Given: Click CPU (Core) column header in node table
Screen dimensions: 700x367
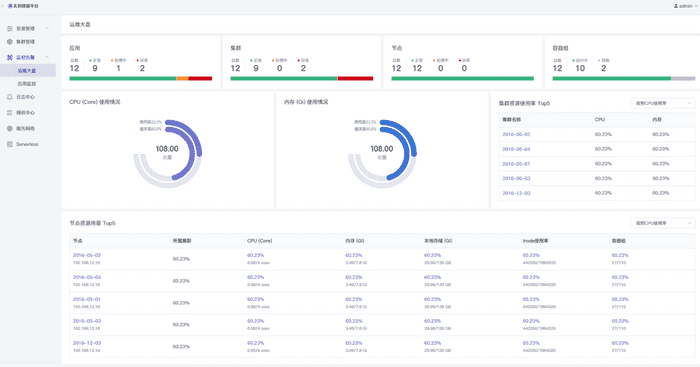Looking at the screenshot, I should [259, 241].
